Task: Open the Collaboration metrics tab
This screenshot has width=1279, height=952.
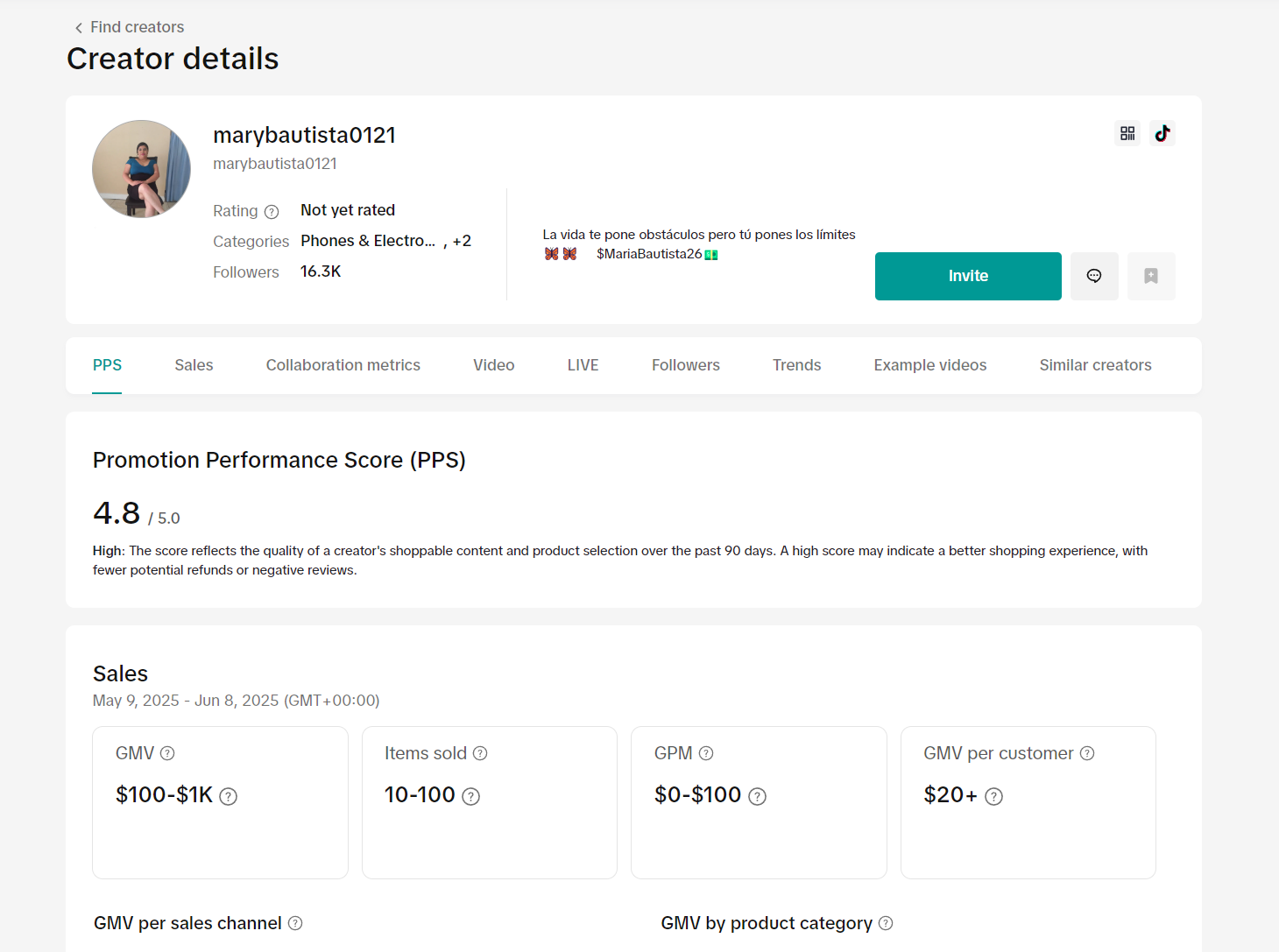Action: point(343,365)
